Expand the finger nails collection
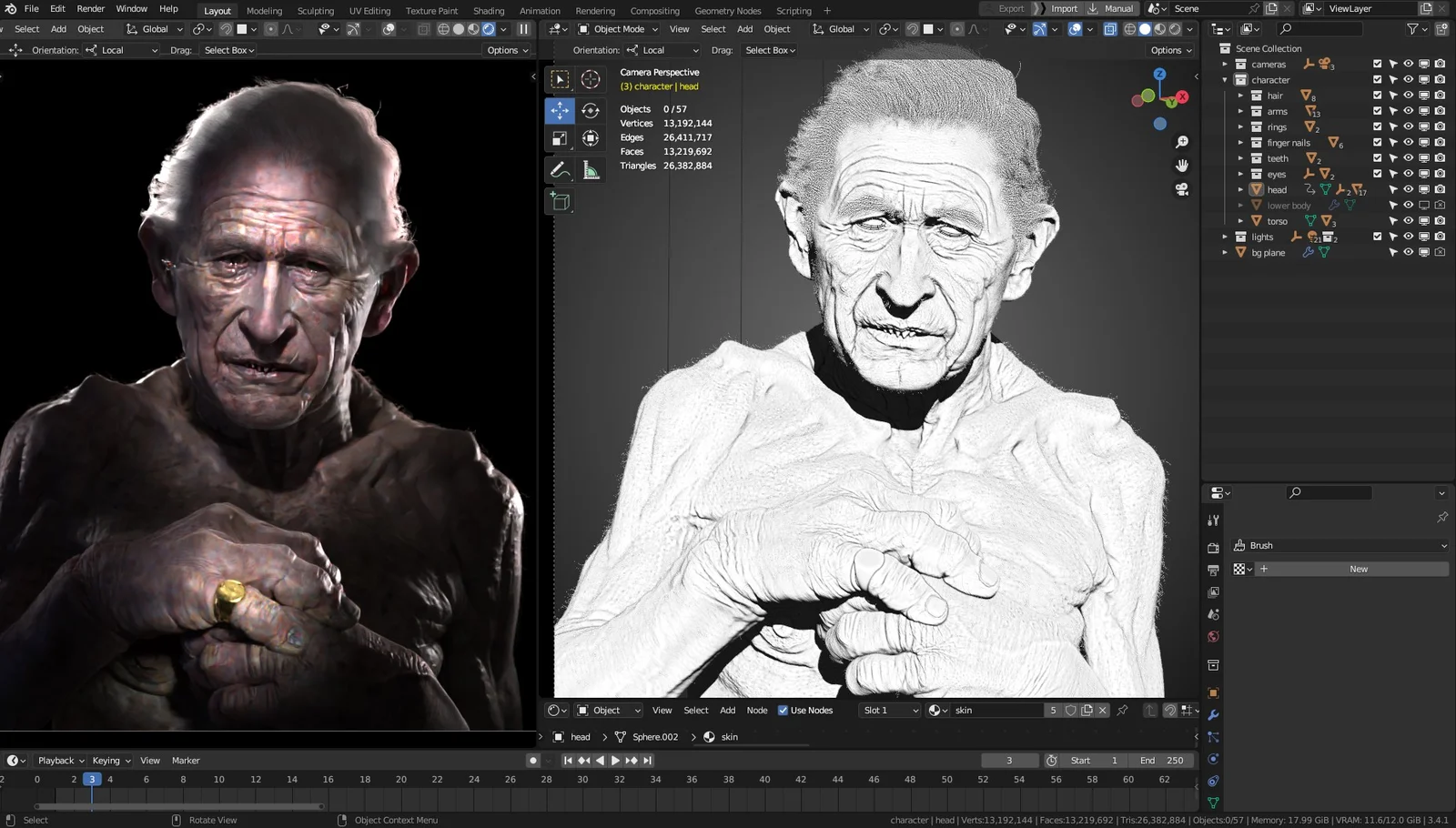This screenshot has height=828, width=1456. pos(1241,142)
